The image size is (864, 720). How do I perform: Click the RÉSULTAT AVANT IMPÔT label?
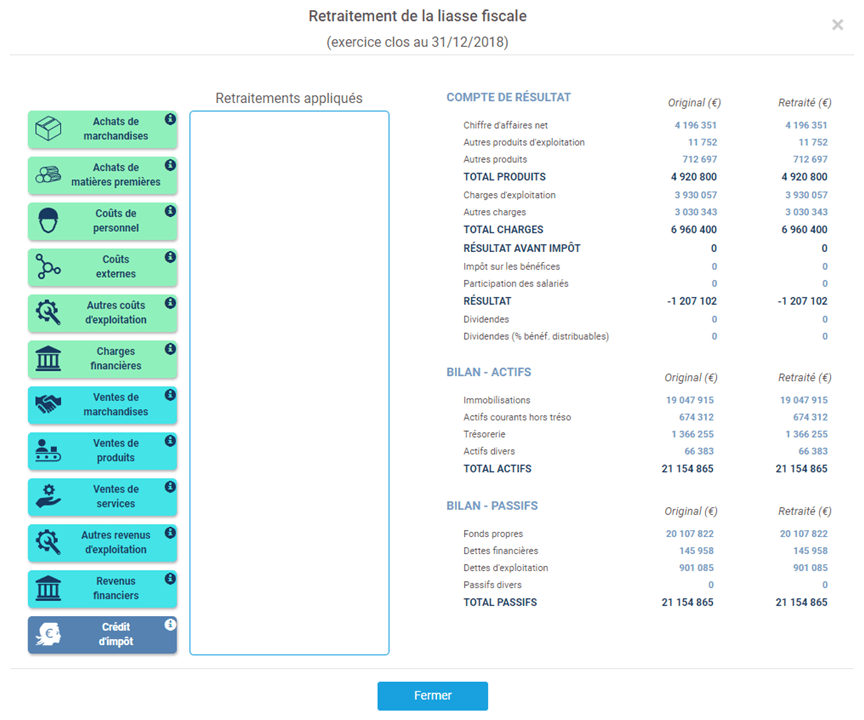[x=522, y=248]
